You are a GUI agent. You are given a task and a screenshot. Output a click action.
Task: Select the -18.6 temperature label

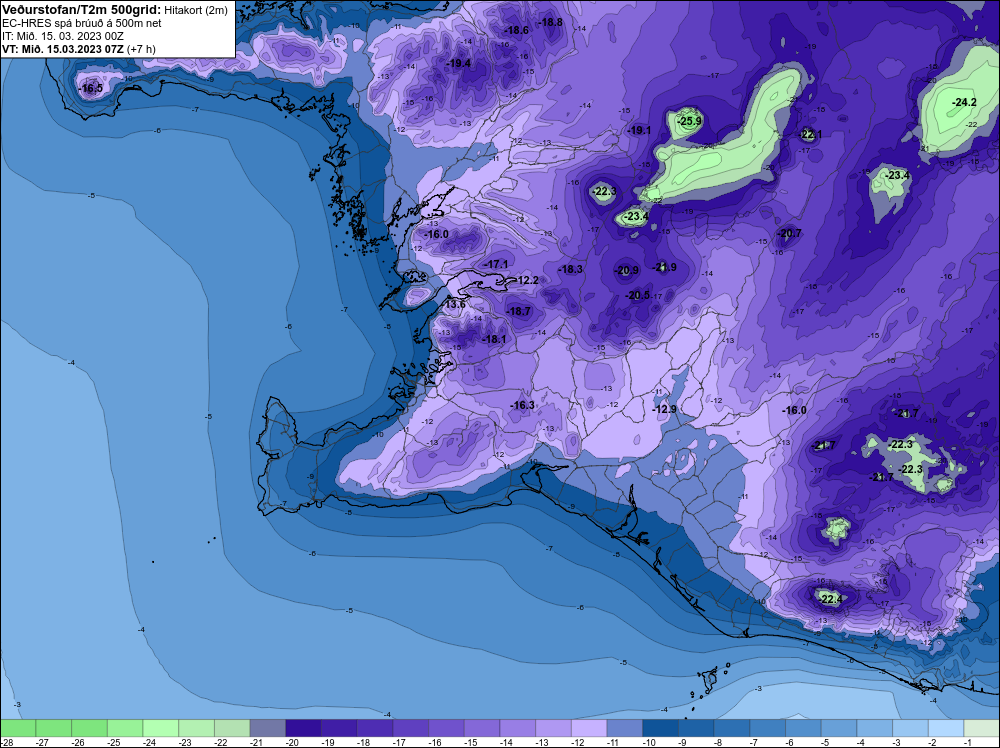[516, 31]
